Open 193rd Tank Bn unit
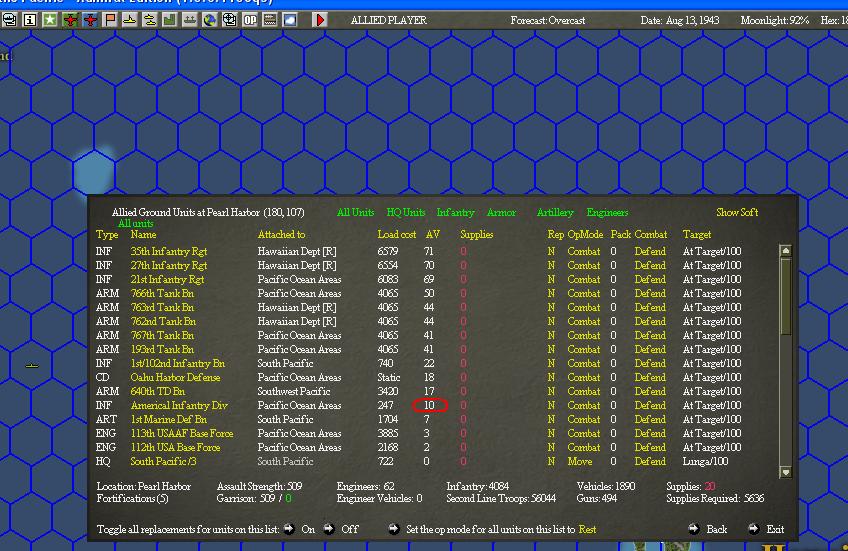This screenshot has width=848, height=551. point(162,350)
